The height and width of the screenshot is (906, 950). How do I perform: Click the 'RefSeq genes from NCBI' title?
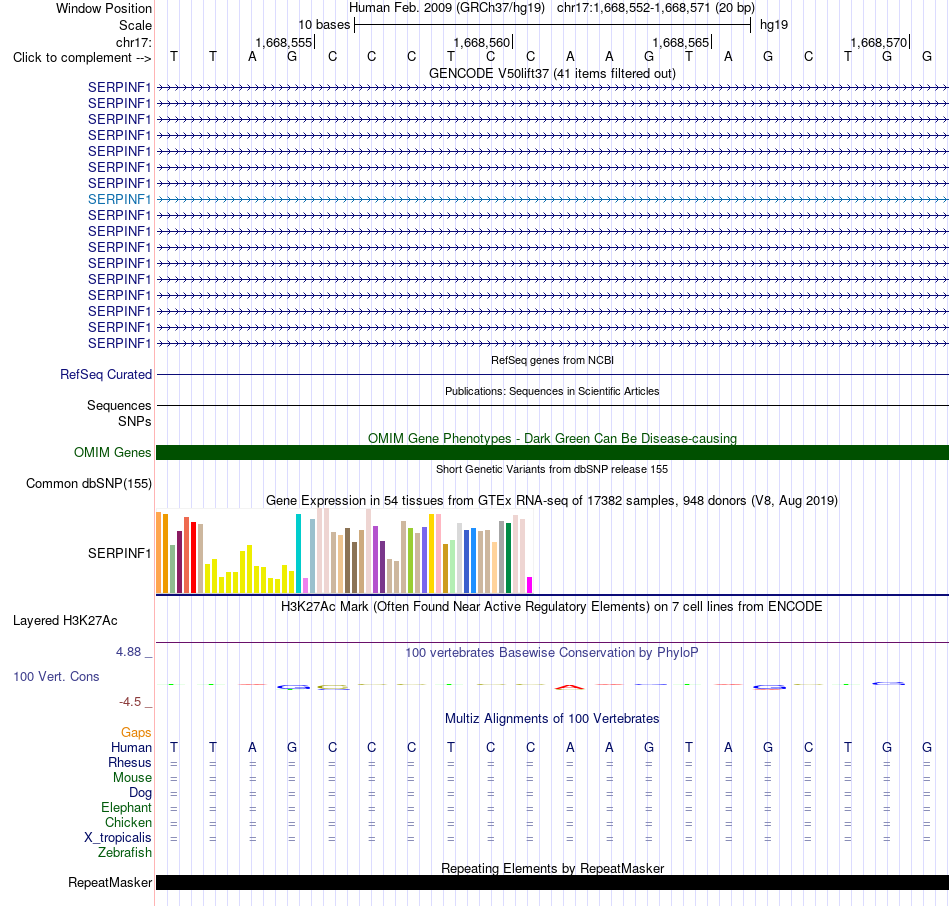[x=552, y=360]
